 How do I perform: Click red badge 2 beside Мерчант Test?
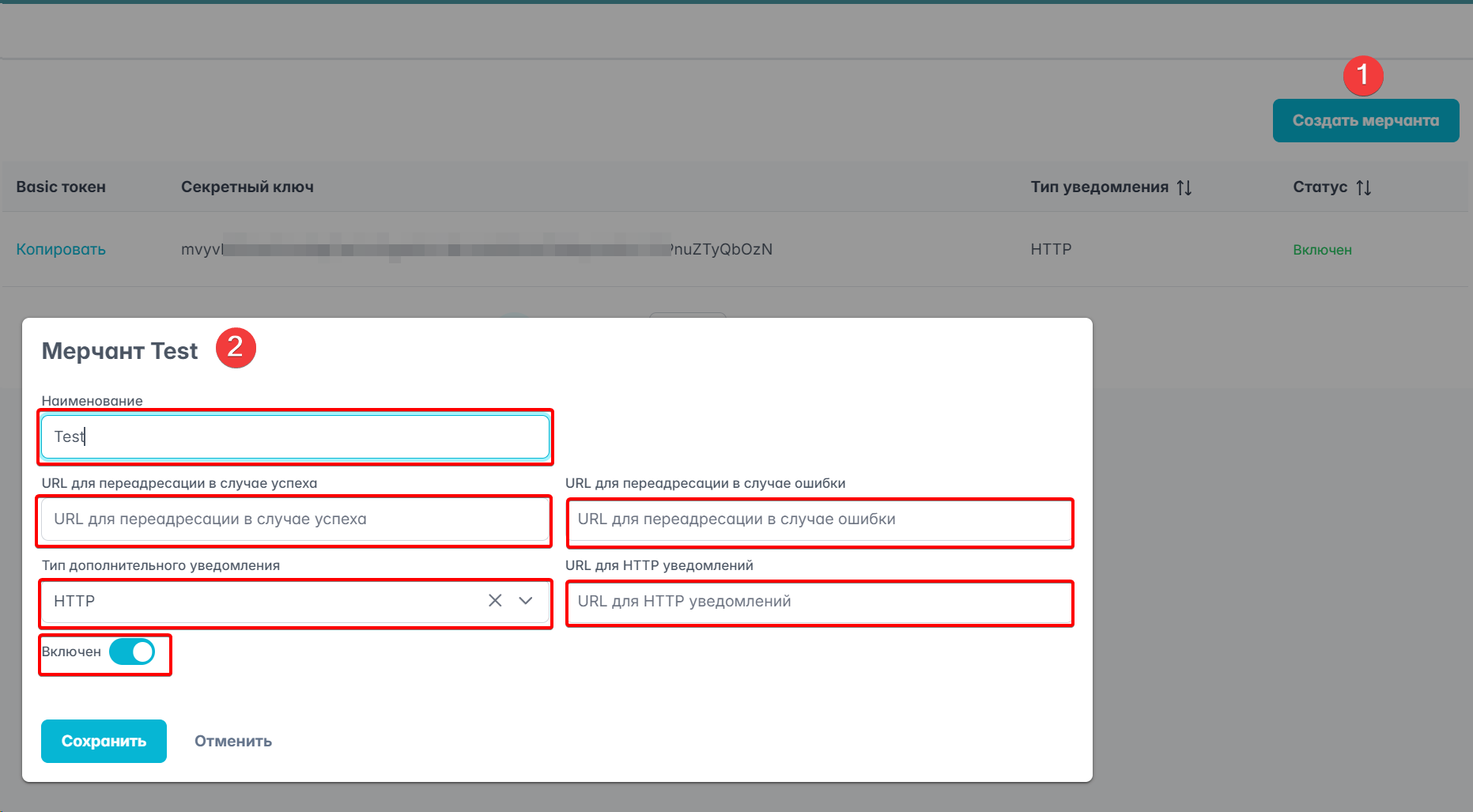pyautogui.click(x=236, y=348)
